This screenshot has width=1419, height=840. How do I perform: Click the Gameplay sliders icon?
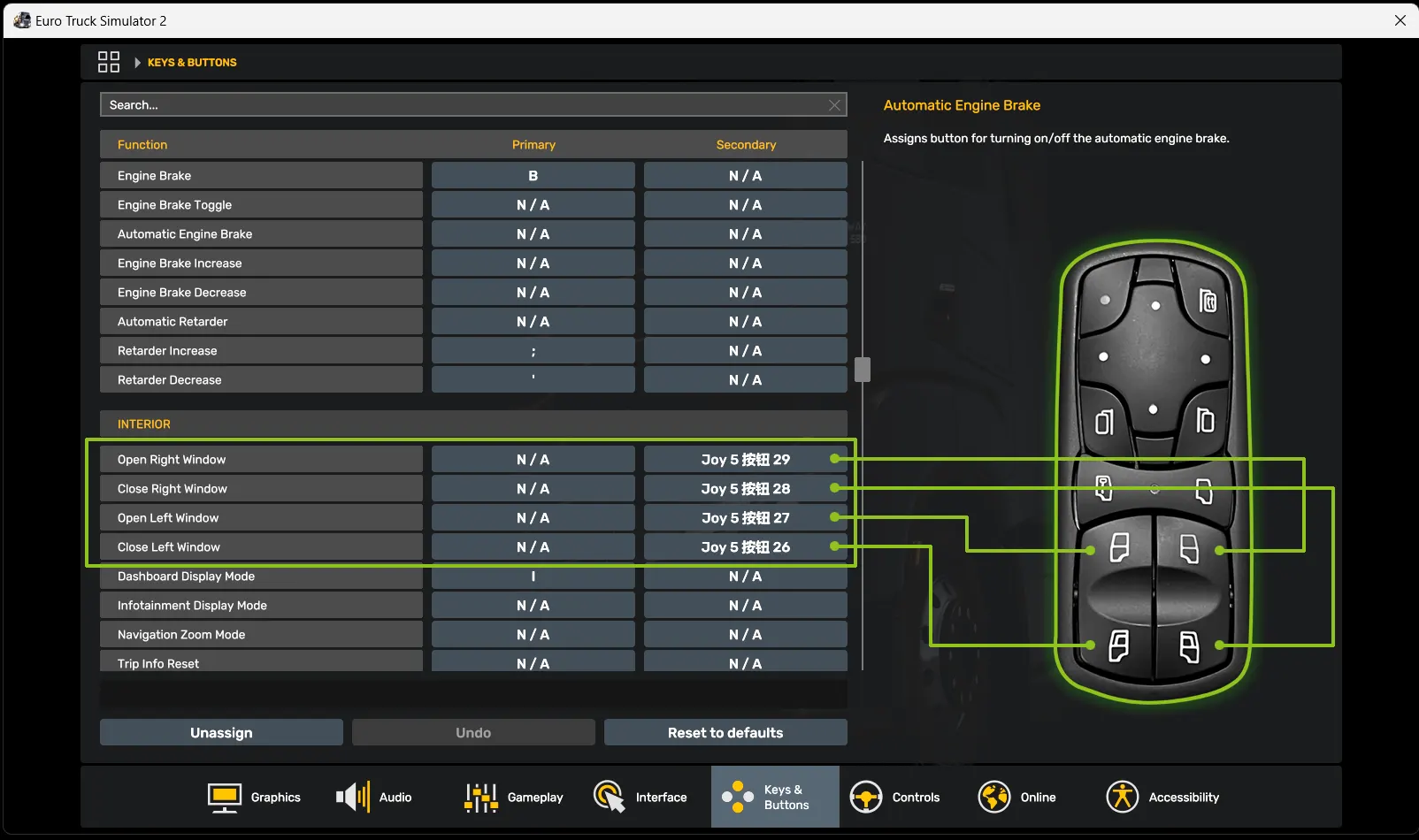(x=481, y=798)
